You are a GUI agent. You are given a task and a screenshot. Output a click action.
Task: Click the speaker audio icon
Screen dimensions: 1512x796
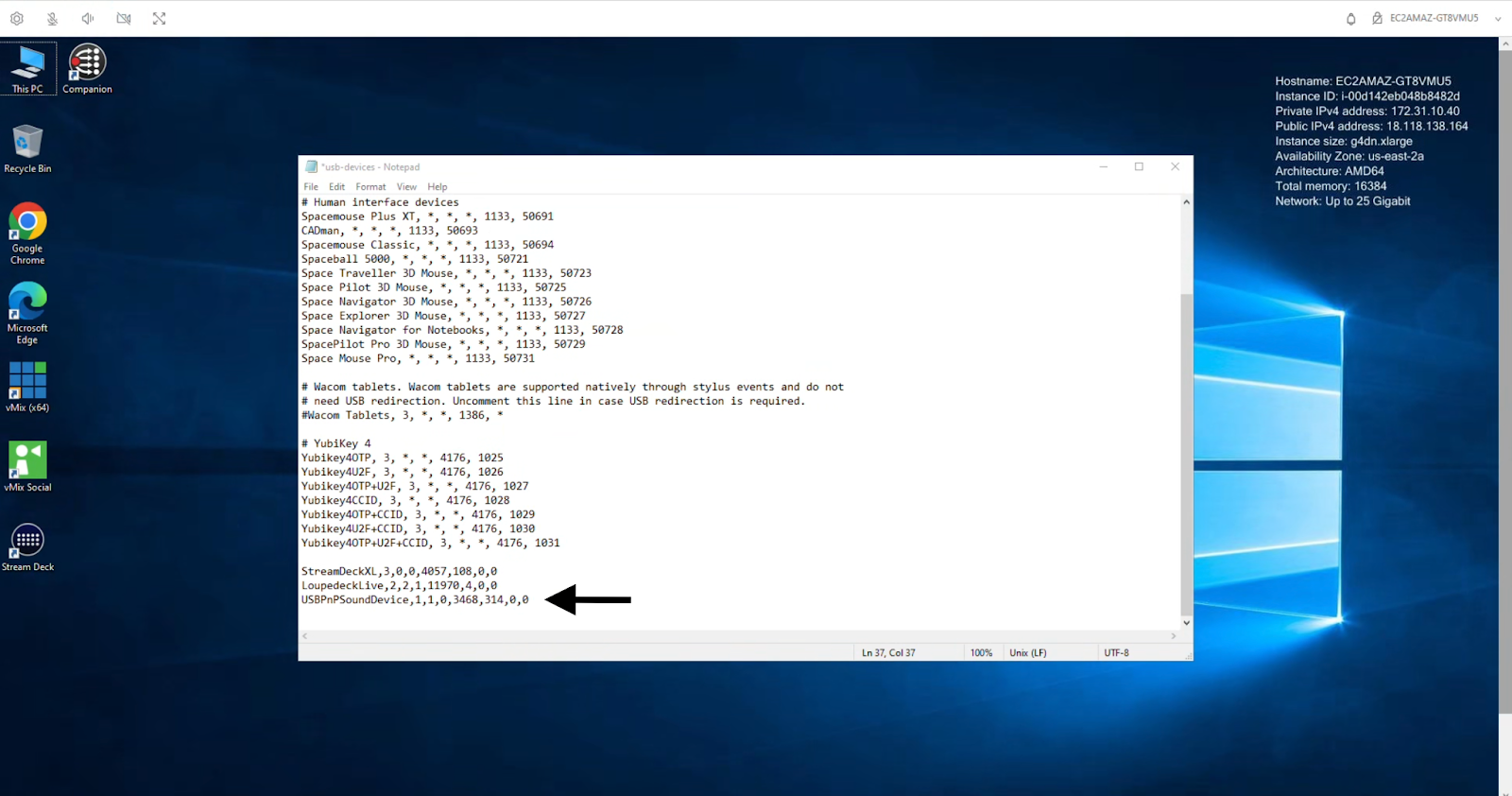(88, 19)
